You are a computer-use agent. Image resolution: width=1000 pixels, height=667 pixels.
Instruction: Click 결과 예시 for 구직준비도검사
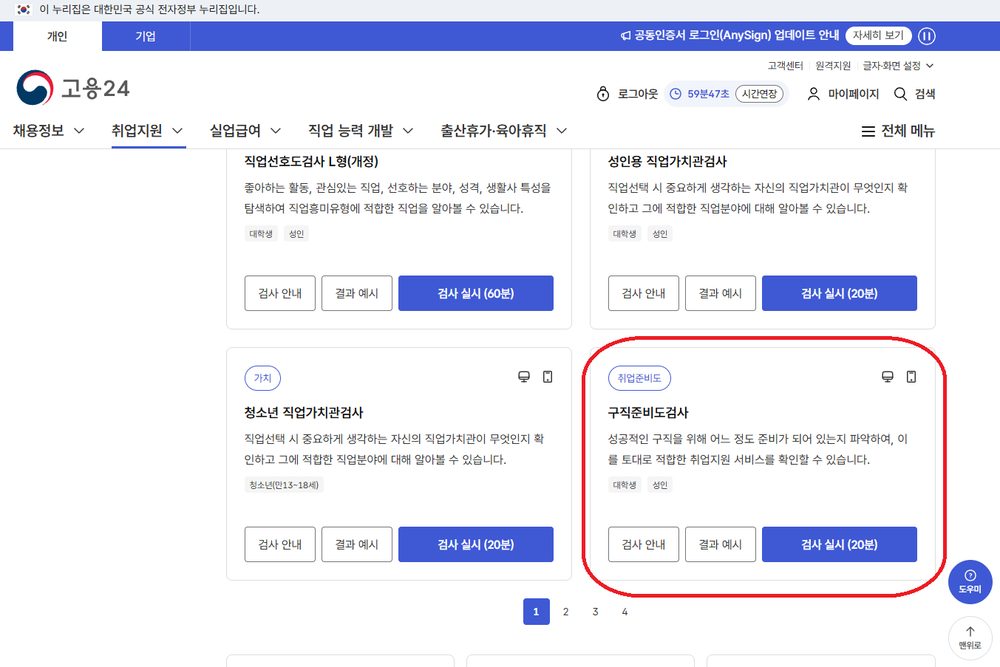click(x=720, y=545)
